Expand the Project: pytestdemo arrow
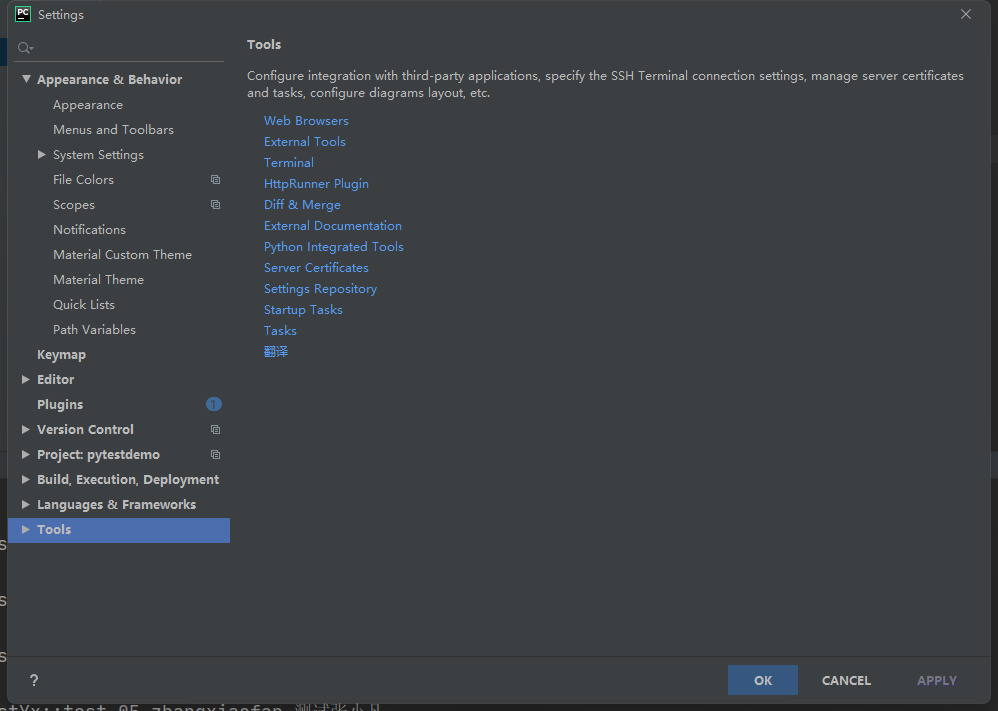The image size is (998, 711). (25, 454)
